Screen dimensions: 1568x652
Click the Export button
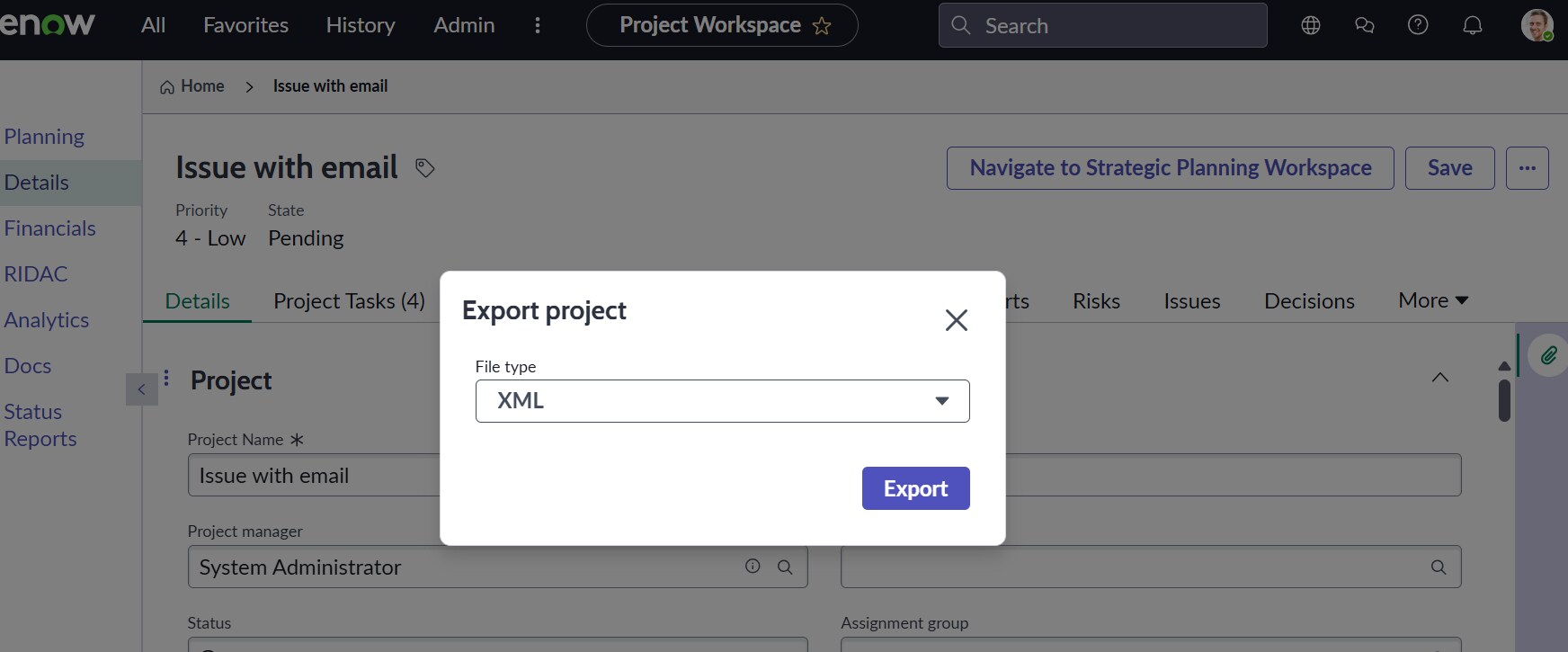coord(916,488)
